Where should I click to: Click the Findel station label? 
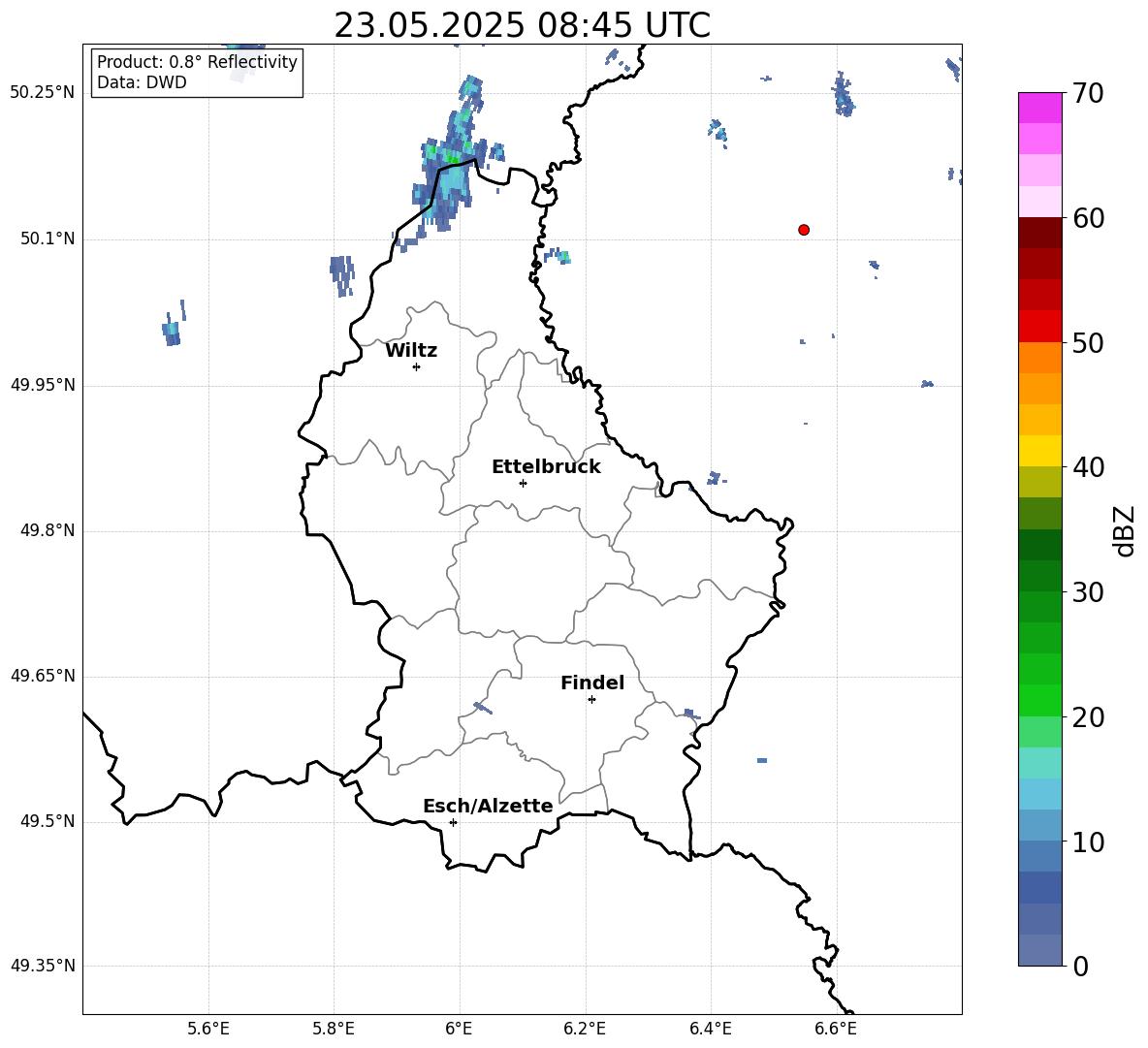tap(592, 683)
